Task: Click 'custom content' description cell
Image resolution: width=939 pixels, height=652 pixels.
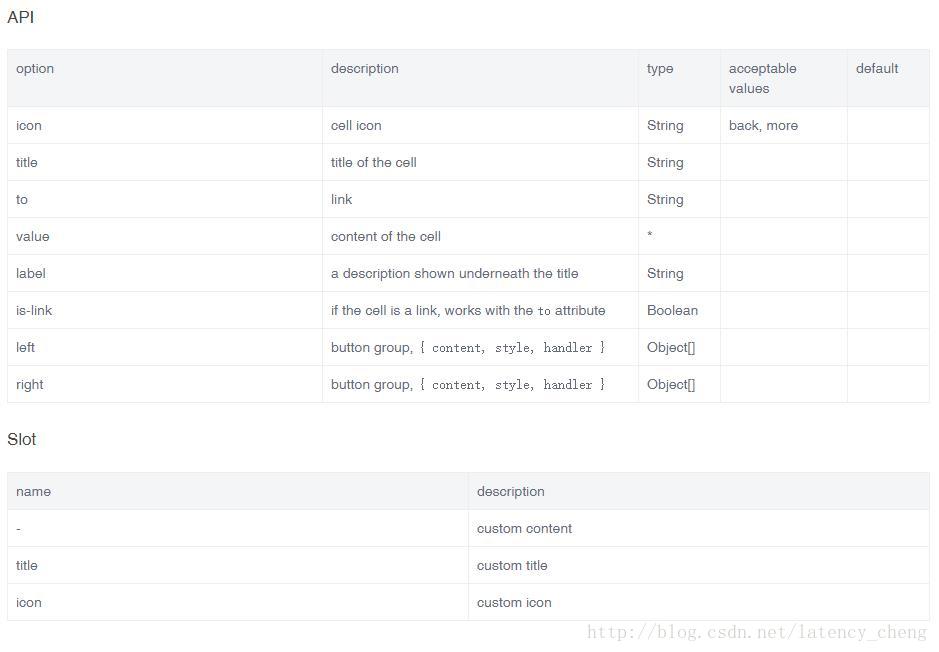Action: coord(524,529)
